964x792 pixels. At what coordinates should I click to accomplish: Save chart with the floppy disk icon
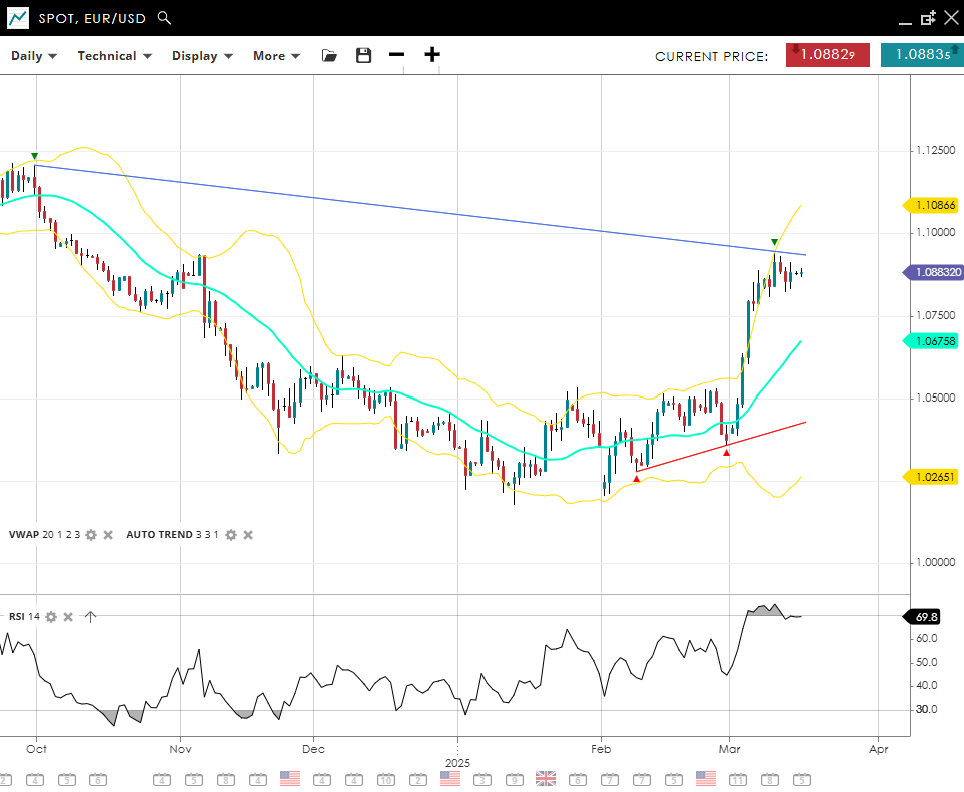tap(363, 56)
